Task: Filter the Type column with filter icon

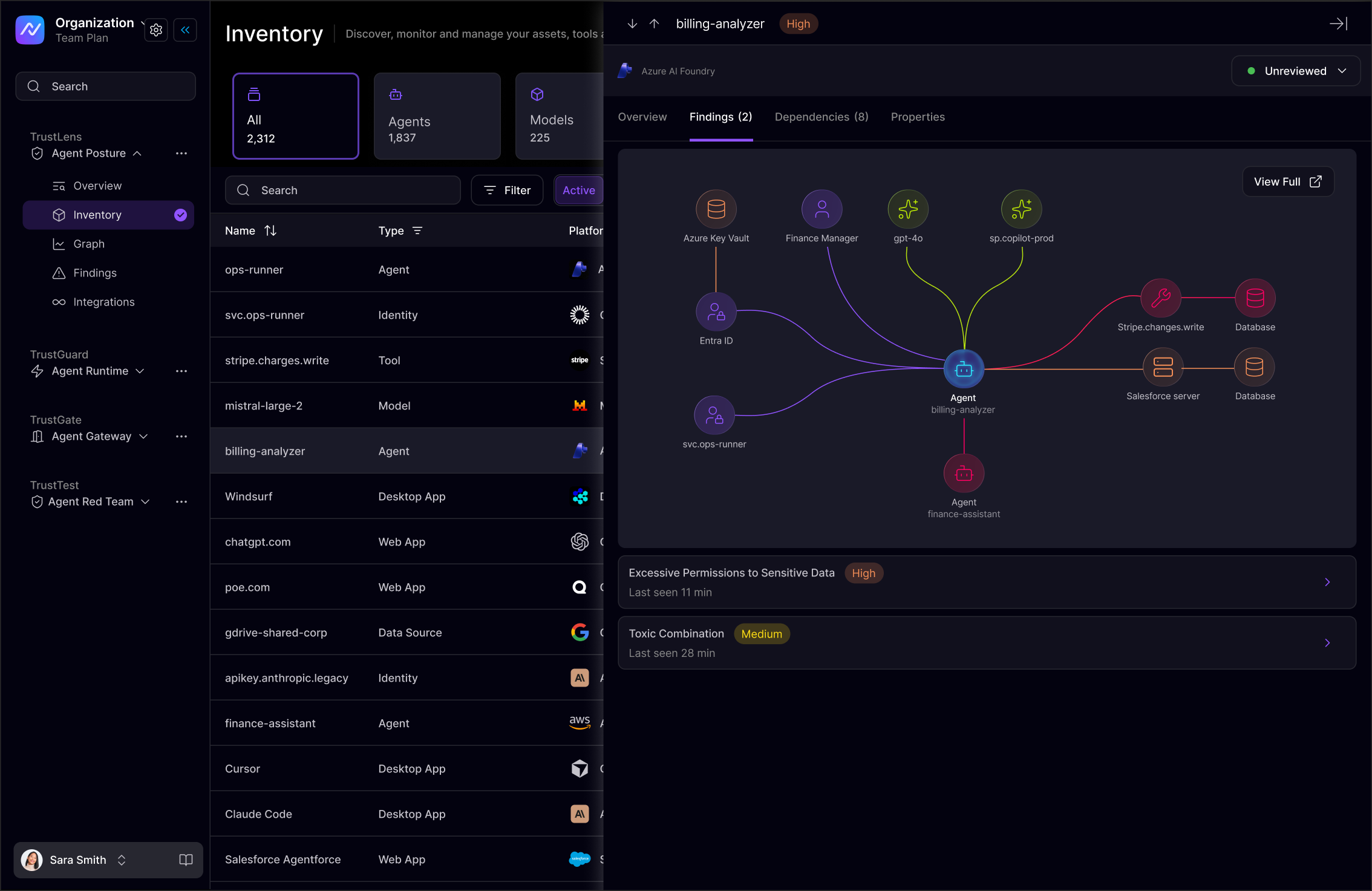Action: pos(417,230)
